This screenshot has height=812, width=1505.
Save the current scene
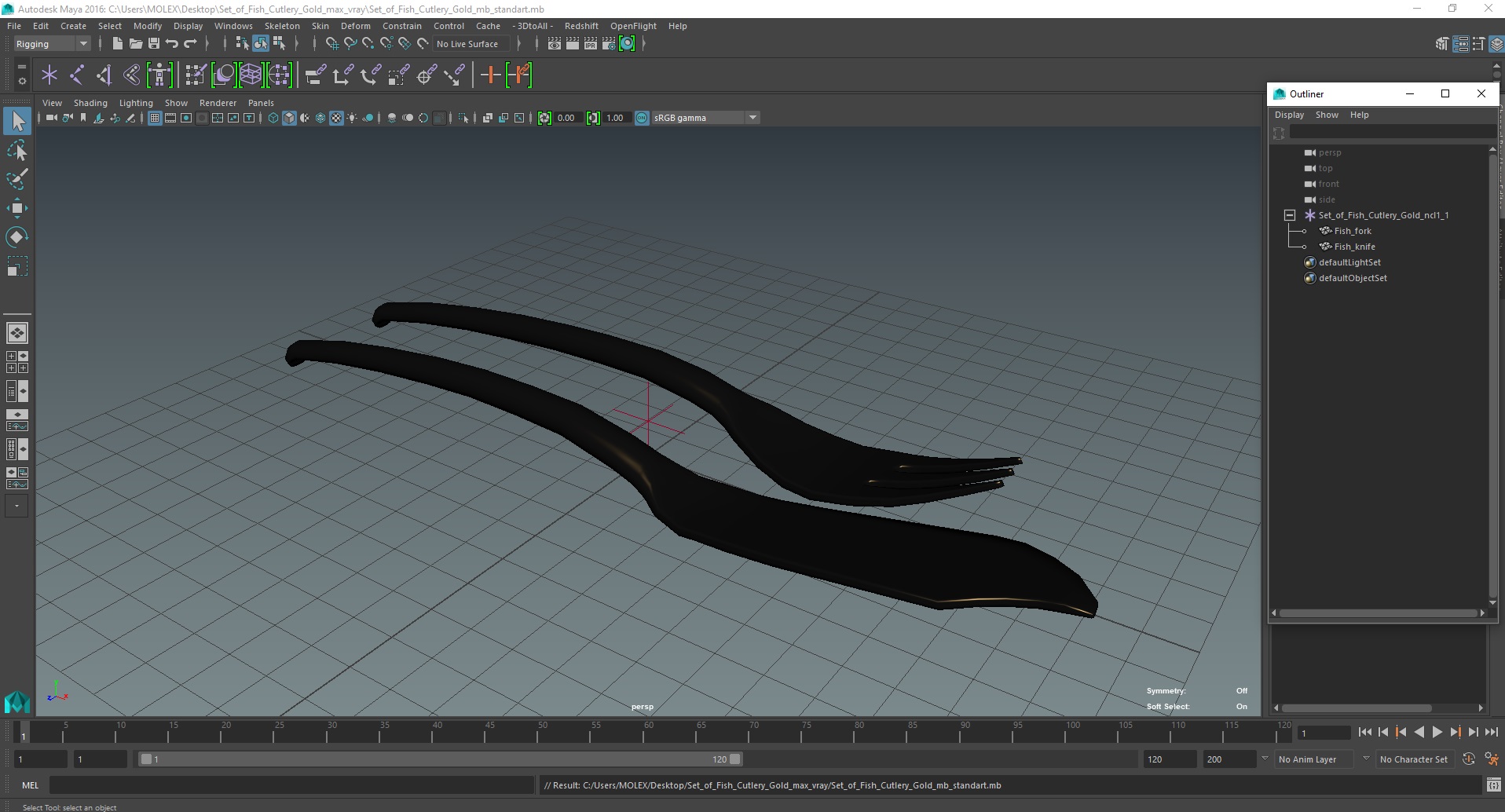tap(154, 44)
